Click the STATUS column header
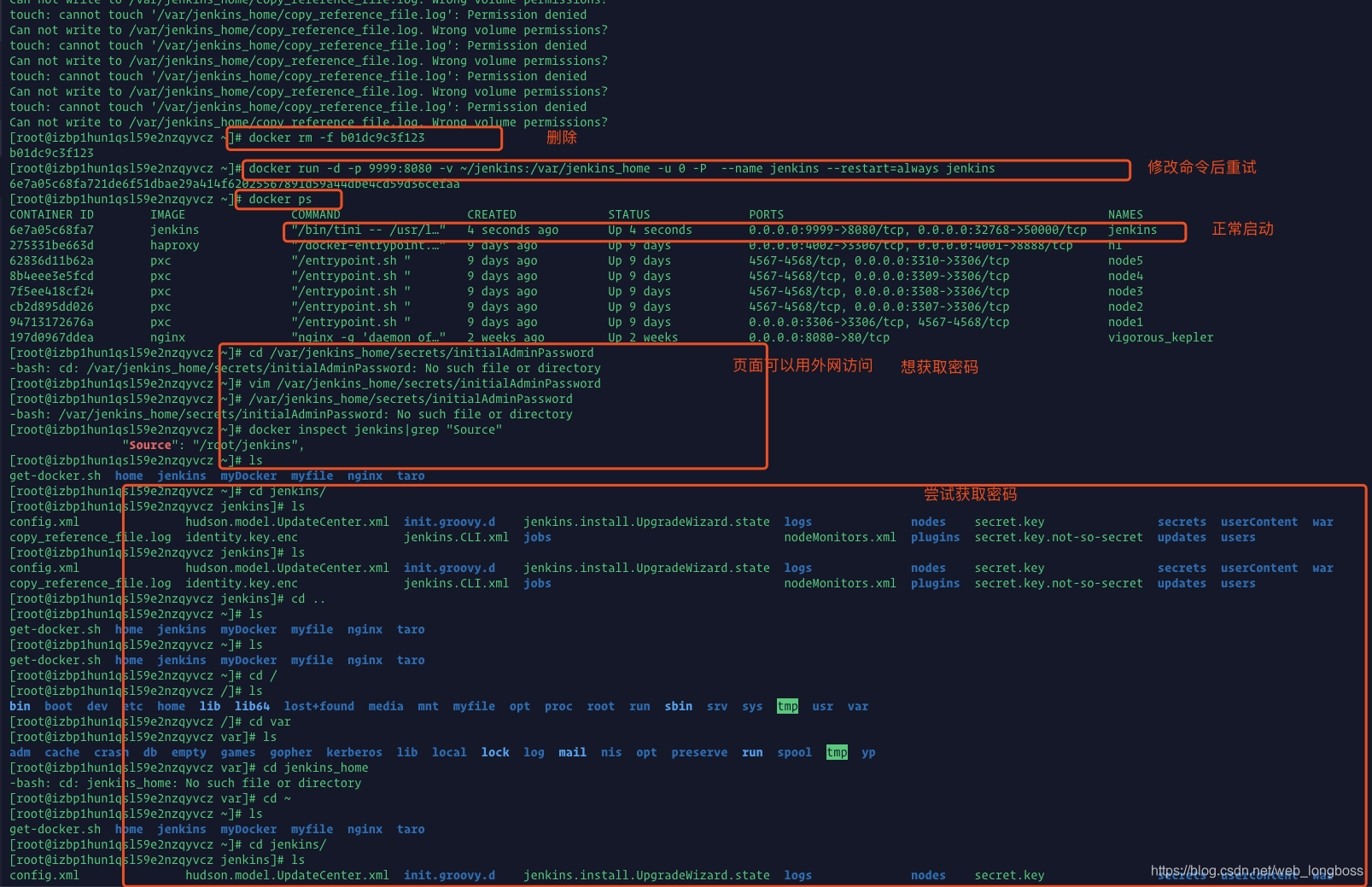The image size is (1372, 887). tap(629, 214)
